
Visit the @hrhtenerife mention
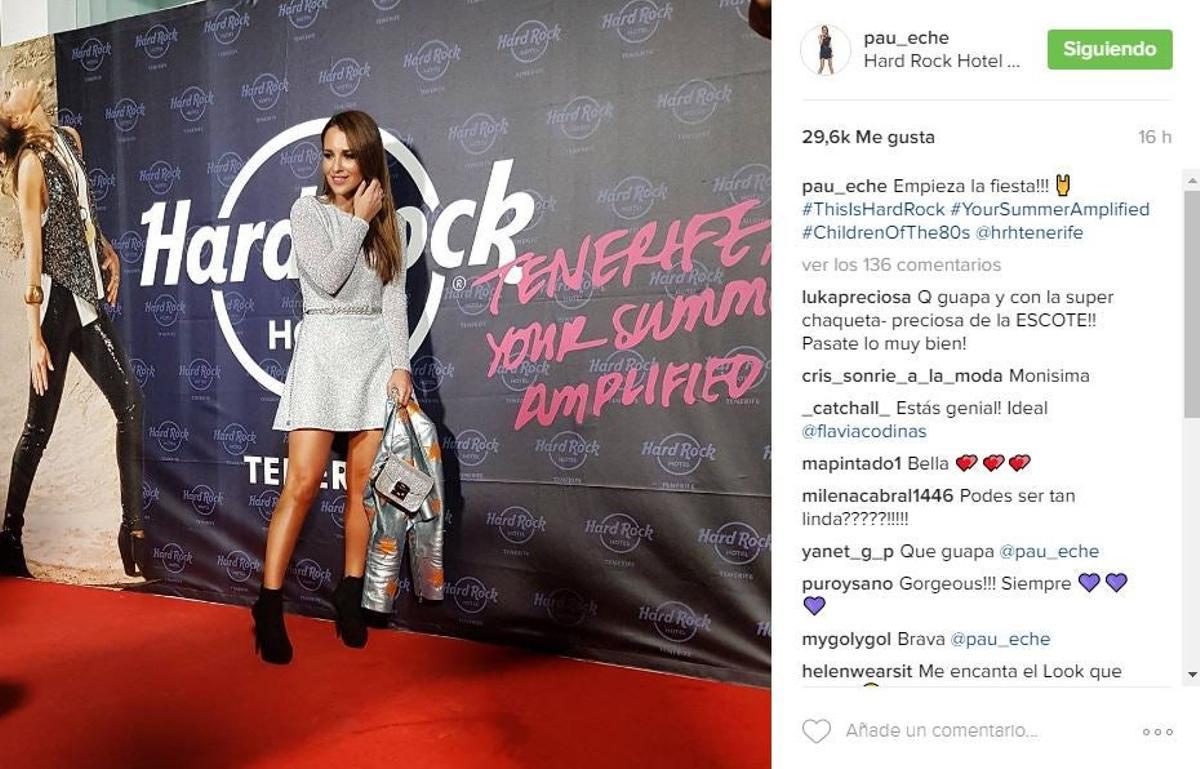tap(1027, 232)
